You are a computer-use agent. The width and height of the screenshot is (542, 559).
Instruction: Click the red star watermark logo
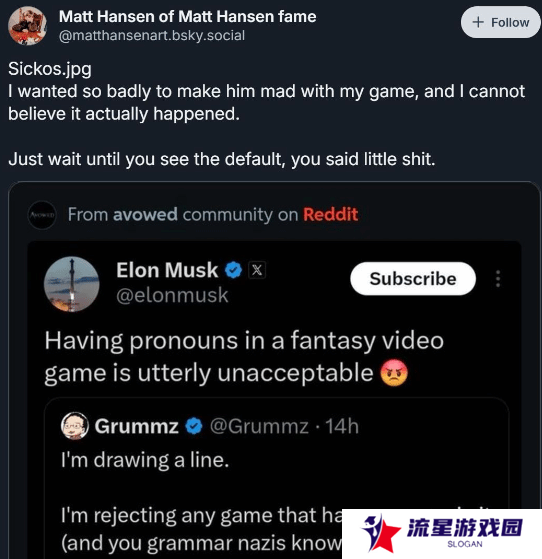380,534
